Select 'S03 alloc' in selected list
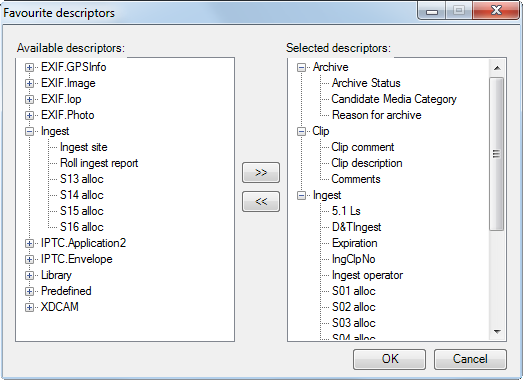523x380 pixels. [354, 323]
